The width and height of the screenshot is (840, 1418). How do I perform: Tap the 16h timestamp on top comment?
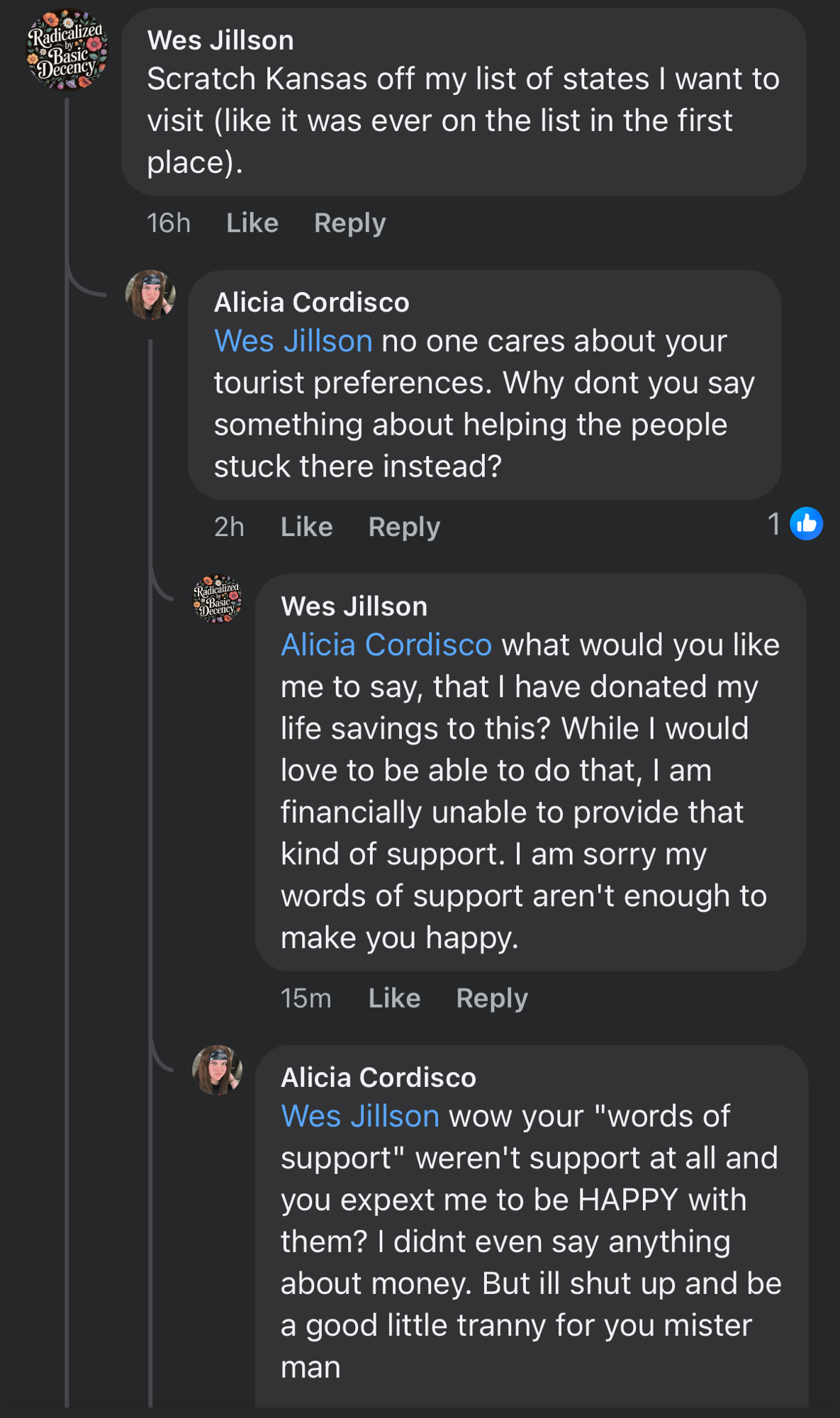pyautogui.click(x=169, y=223)
